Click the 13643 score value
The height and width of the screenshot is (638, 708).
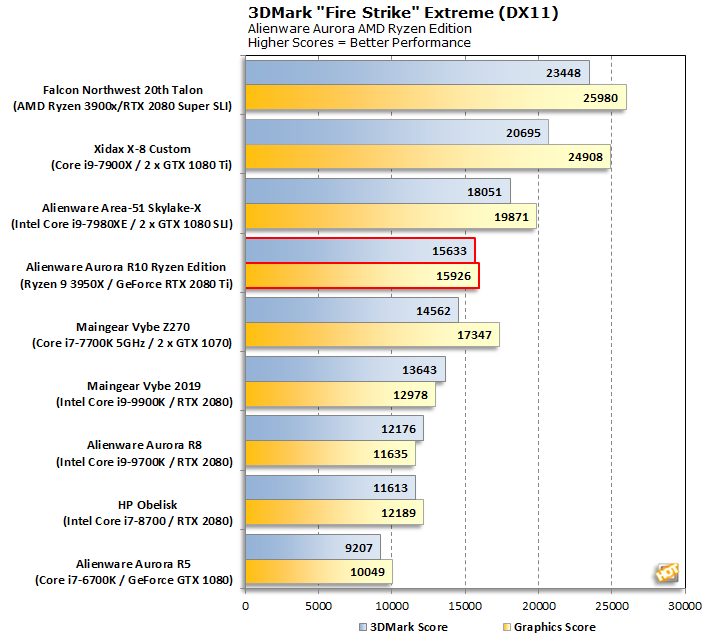(x=419, y=370)
